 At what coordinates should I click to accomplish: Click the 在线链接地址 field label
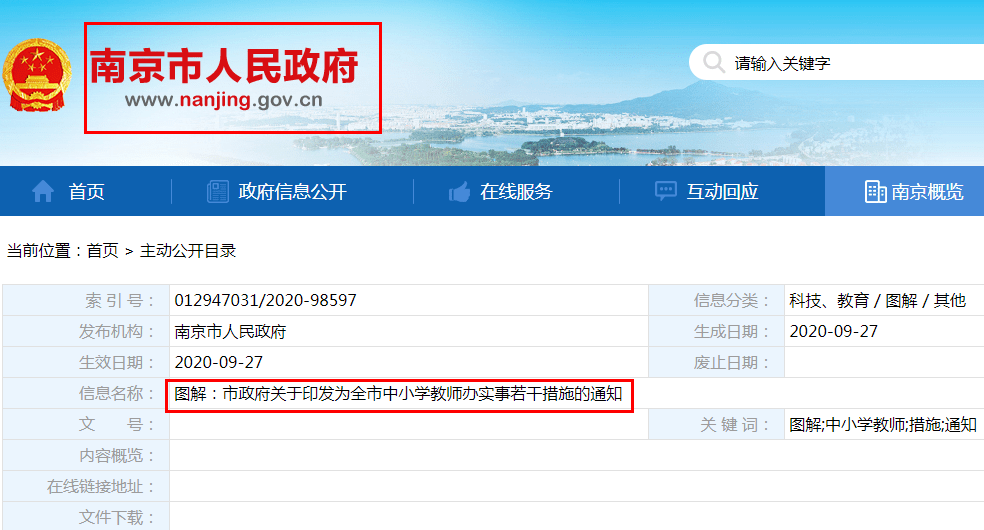pyautogui.click(x=100, y=487)
